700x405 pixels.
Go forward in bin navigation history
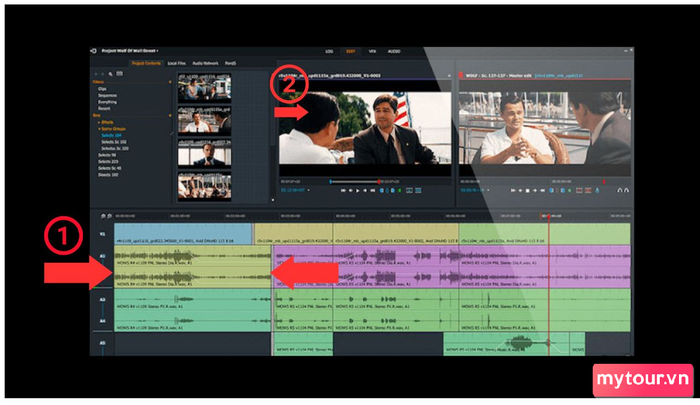pos(103,74)
